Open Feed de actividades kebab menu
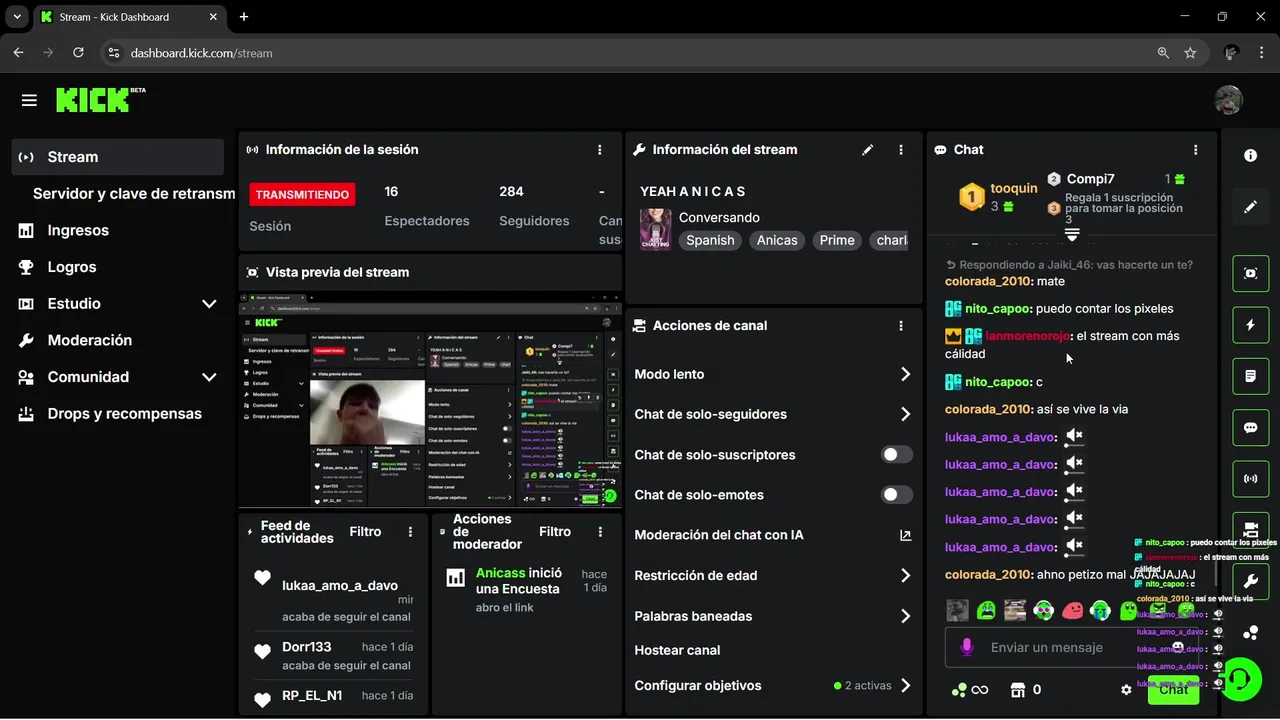The height and width of the screenshot is (720, 1280). [410, 532]
